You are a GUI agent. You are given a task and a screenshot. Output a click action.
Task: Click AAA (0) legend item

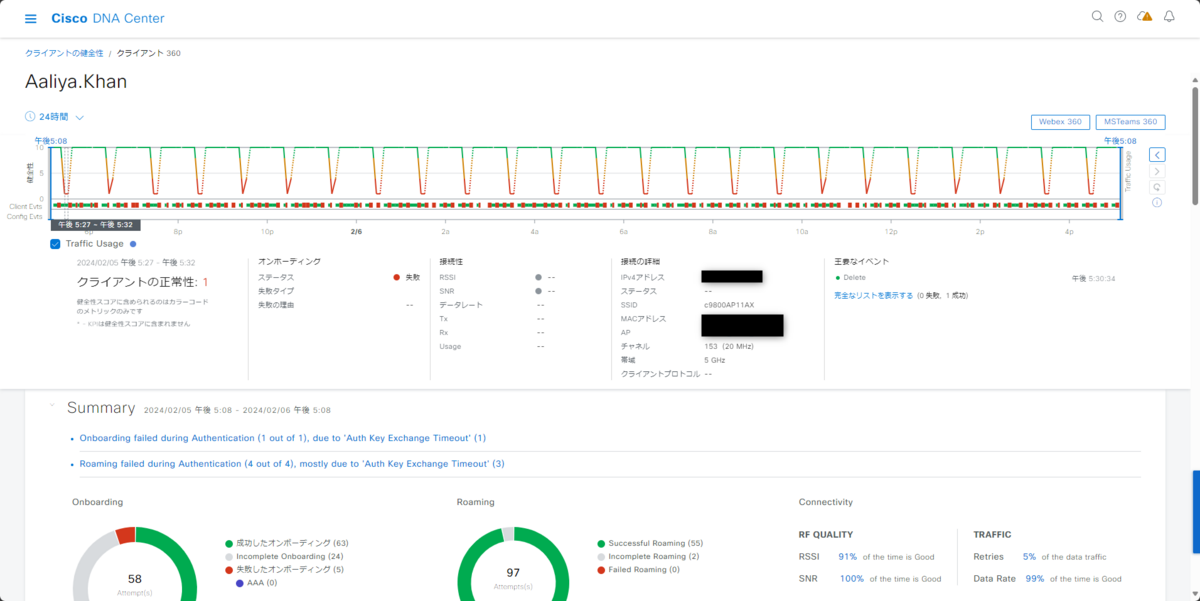(256, 582)
